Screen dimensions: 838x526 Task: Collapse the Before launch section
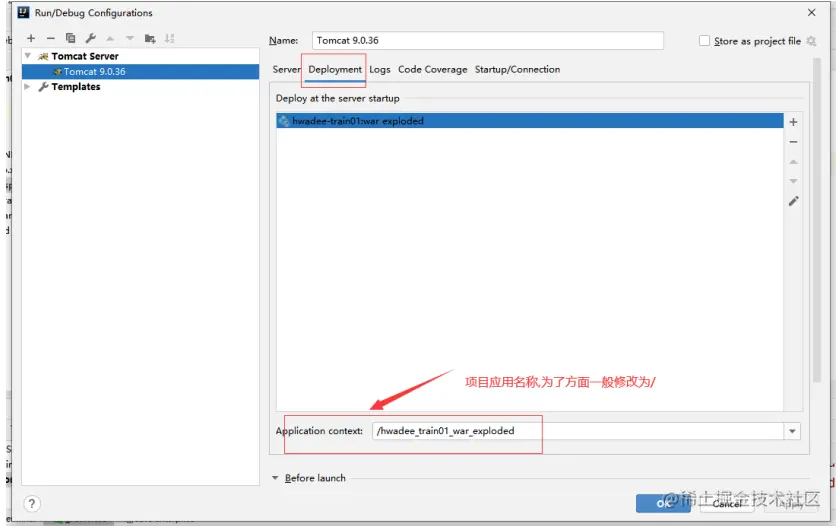tap(275, 478)
